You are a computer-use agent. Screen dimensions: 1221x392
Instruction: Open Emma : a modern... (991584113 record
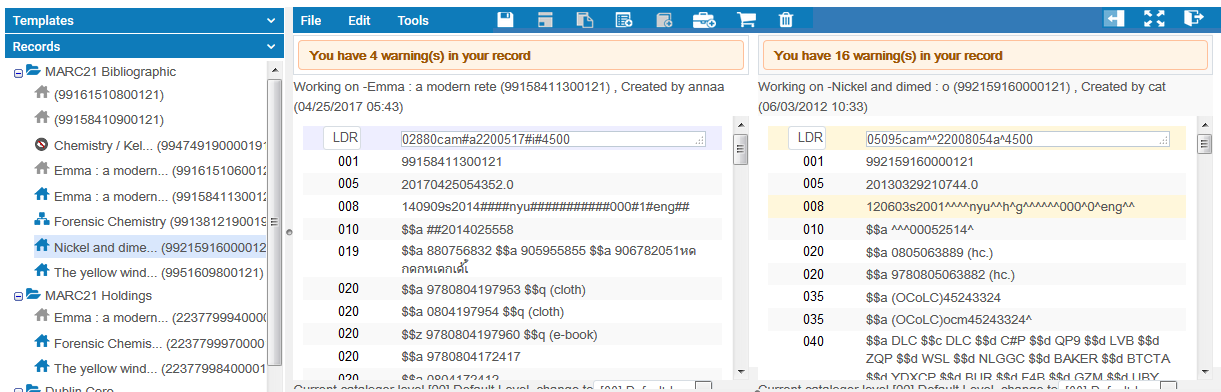pyautogui.click(x=160, y=196)
